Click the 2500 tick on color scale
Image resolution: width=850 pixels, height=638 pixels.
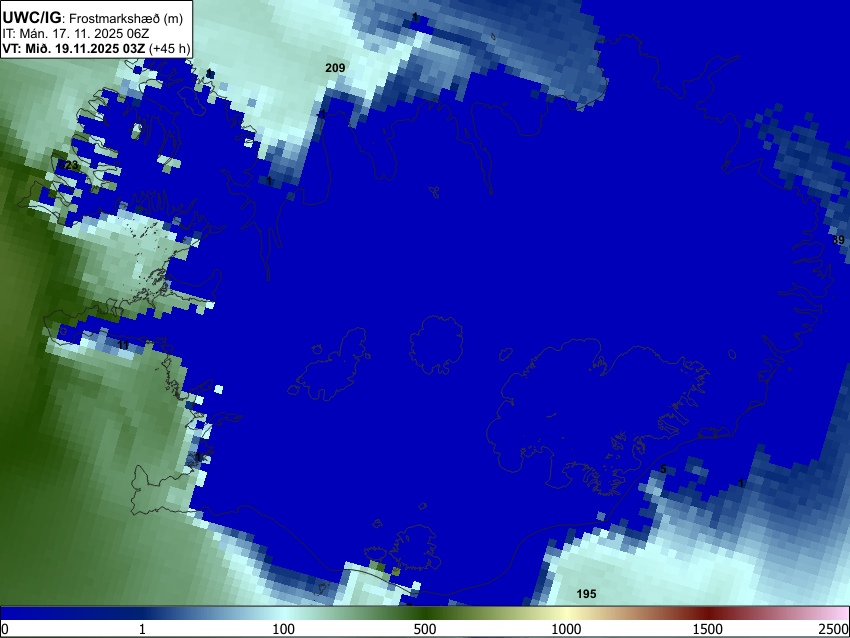click(834, 629)
